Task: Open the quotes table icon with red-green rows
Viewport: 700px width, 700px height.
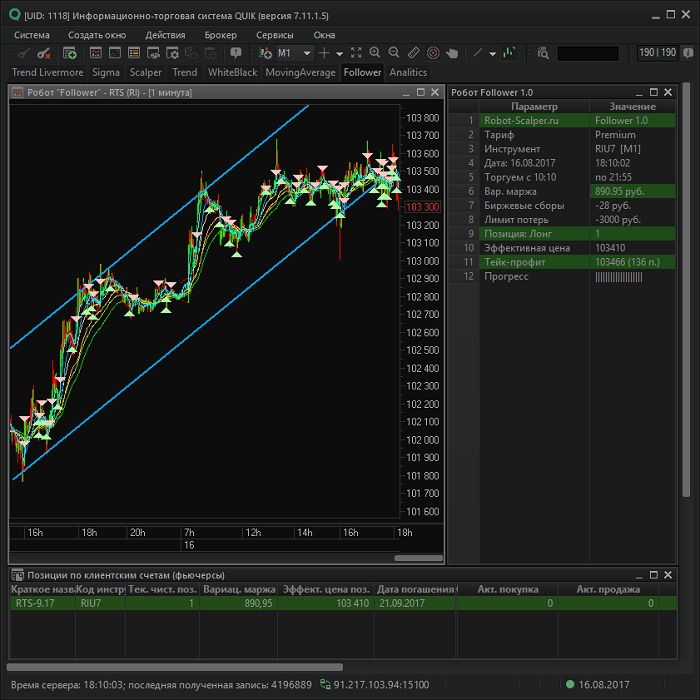Action: [x=134, y=53]
